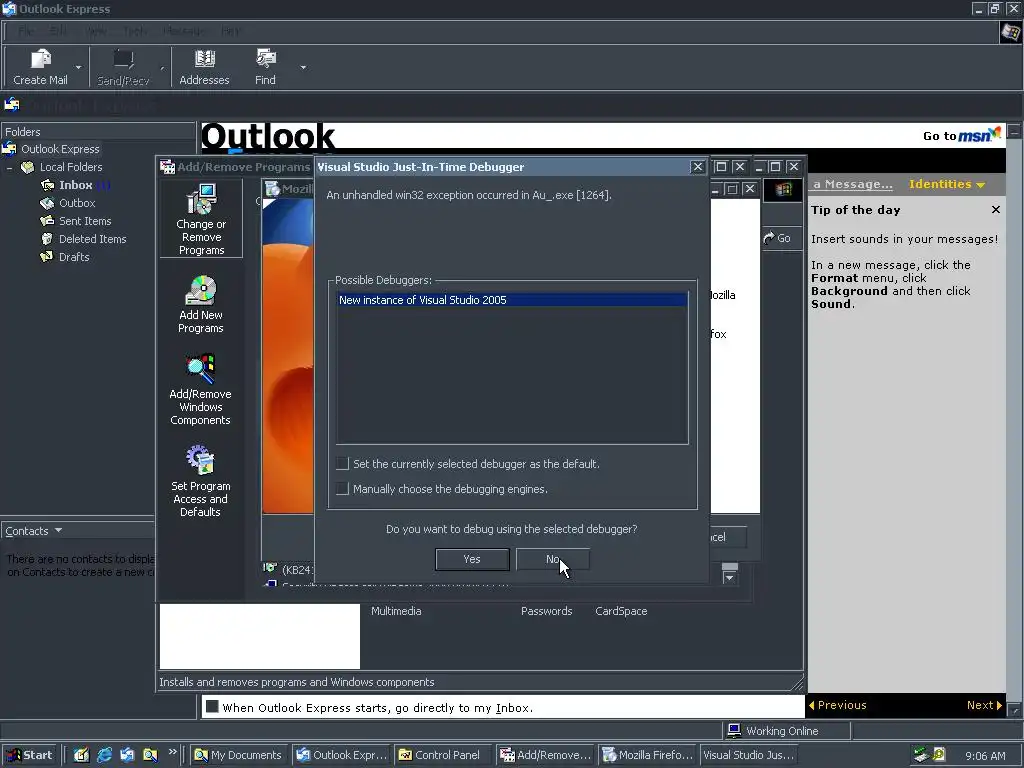Screen dimensions: 1024x768
Task: Open the Identities dropdown
Action: tap(946, 184)
